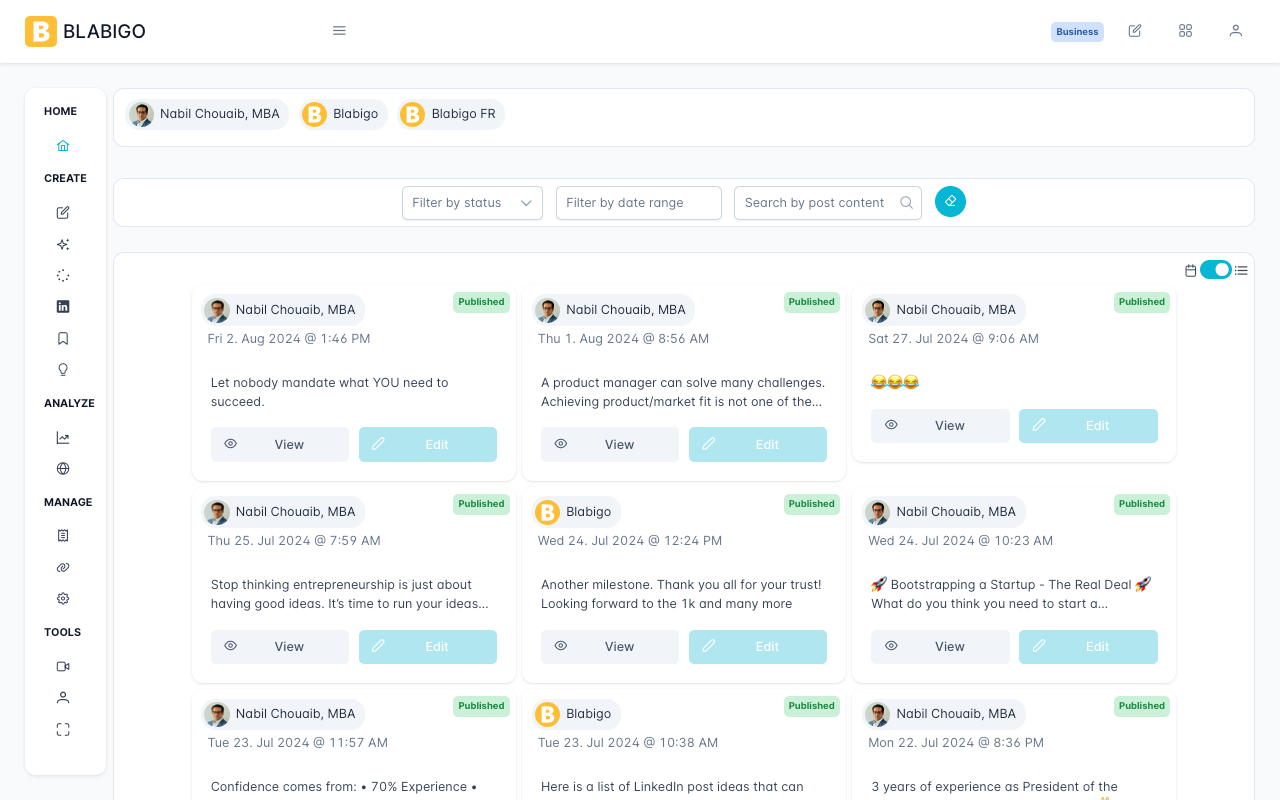The width and height of the screenshot is (1280, 800).
Task: View the Wed 24. Jul 10:23 AM post
Action: (x=940, y=647)
